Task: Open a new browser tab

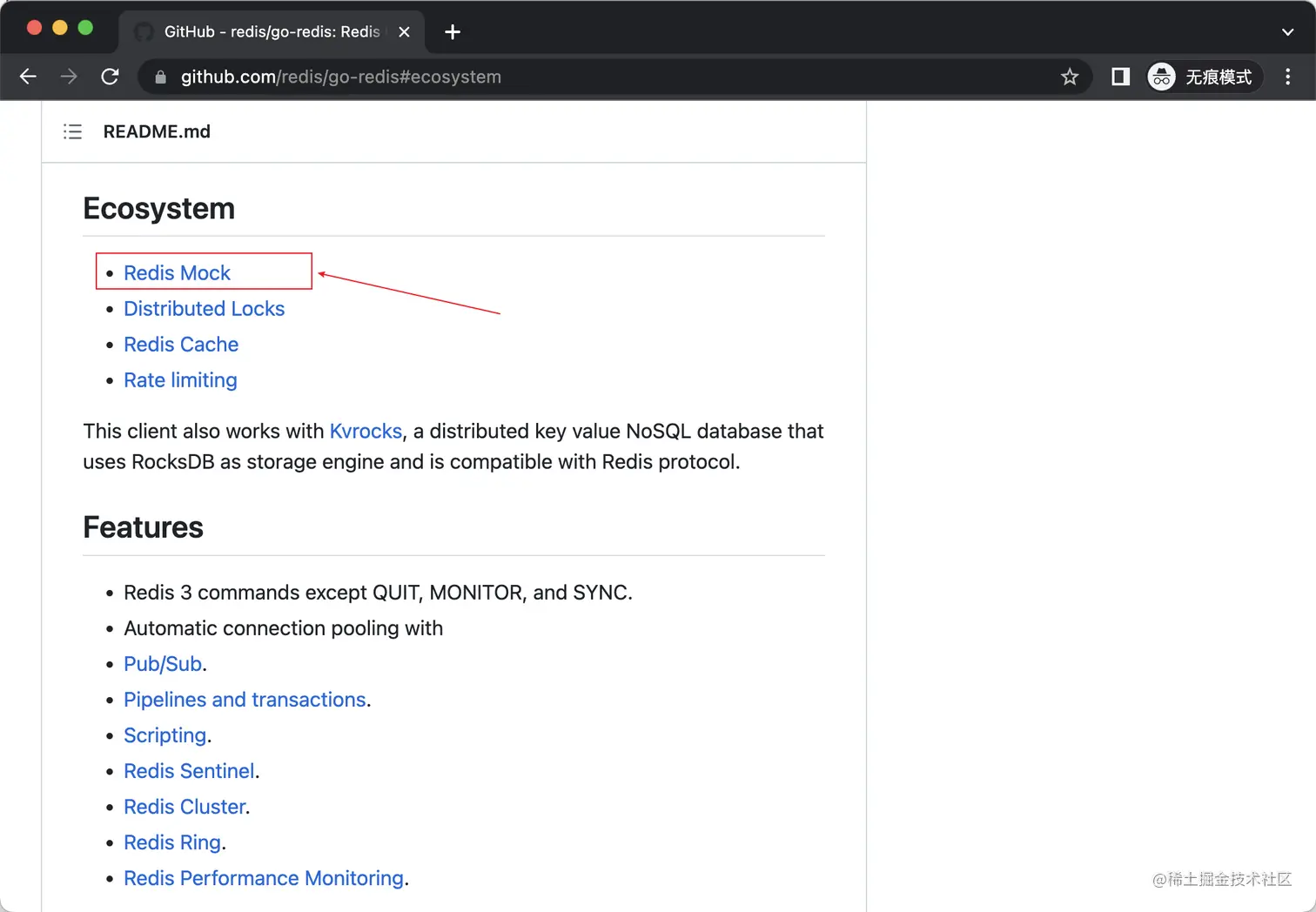Action: tap(453, 32)
